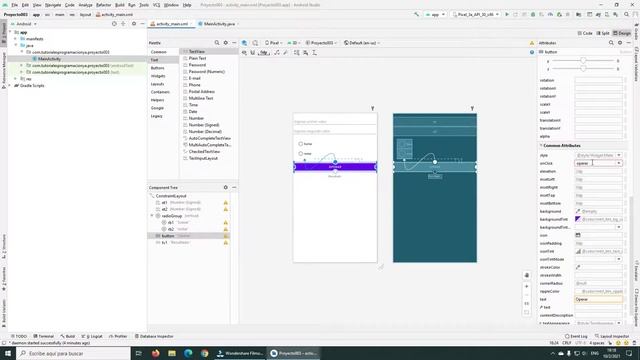This screenshot has height=360, width=640.
Task: Open the style attribute dropdown arrow
Action: (619, 155)
